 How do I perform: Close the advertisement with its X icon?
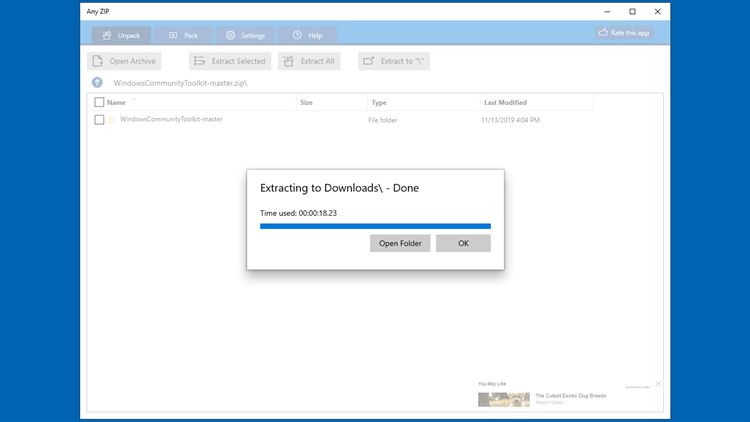coord(658,384)
